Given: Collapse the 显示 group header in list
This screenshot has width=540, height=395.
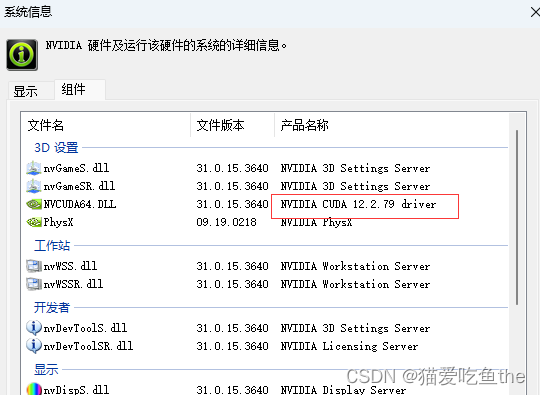Looking at the screenshot, I should coord(46,370).
